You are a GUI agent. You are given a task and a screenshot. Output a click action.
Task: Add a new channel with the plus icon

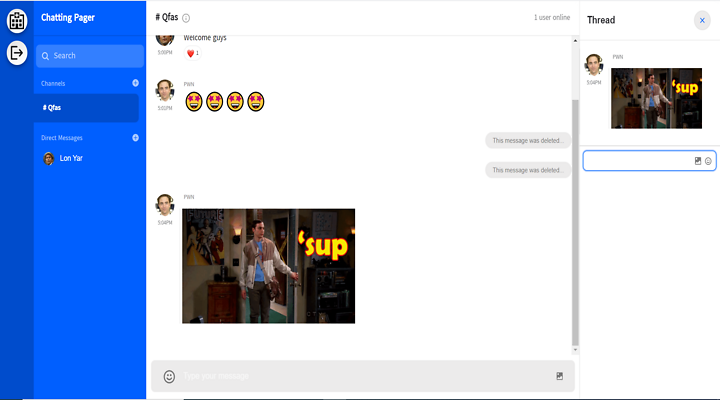135,83
